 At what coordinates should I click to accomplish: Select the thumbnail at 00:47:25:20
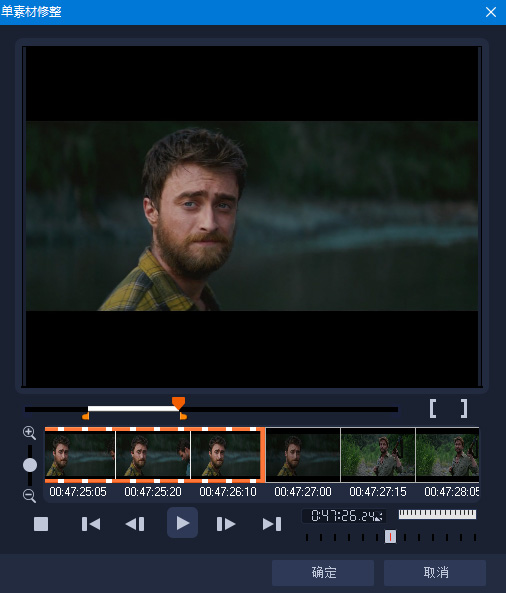pos(153,455)
